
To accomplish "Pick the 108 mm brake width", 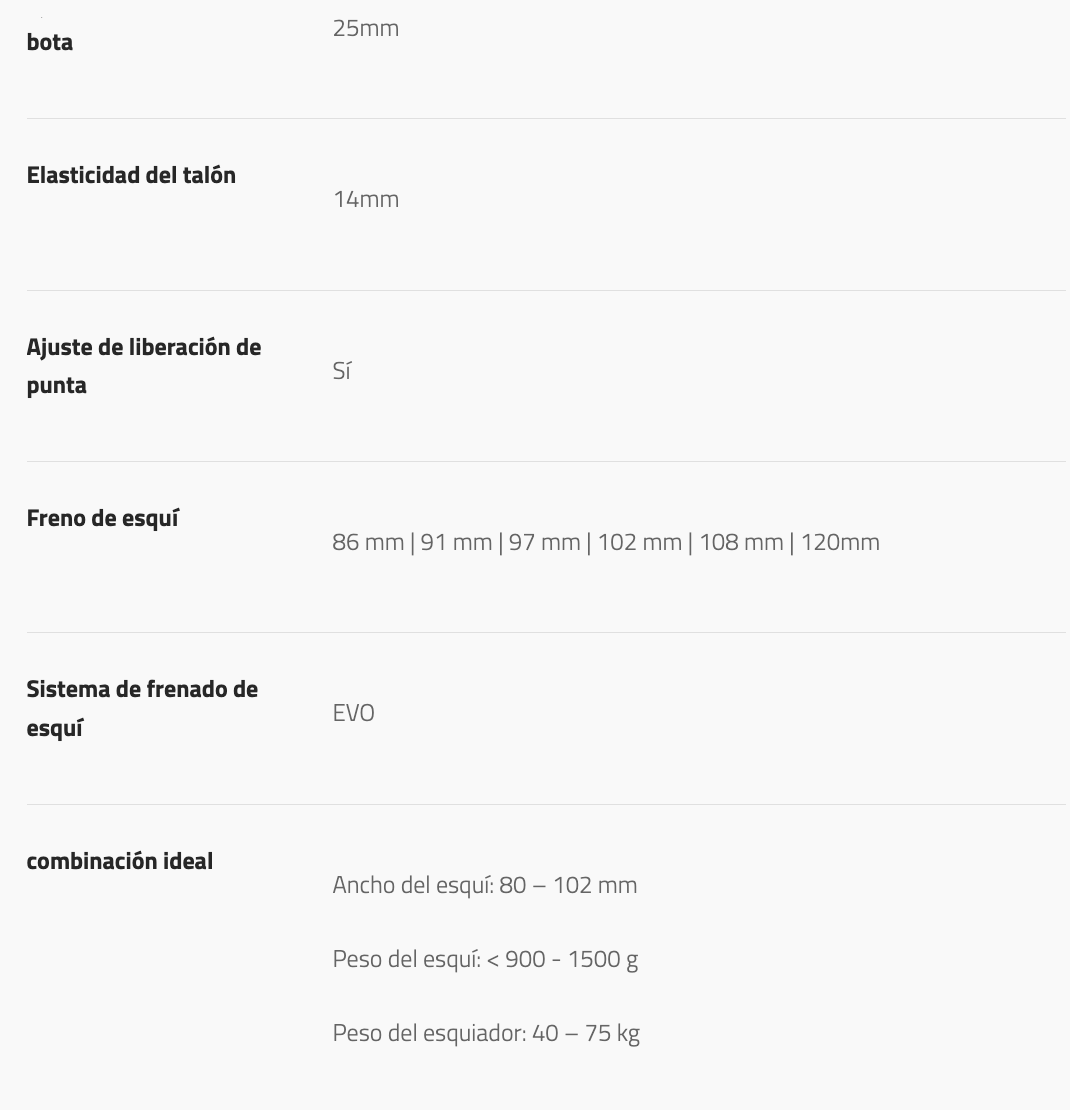I will [741, 542].
